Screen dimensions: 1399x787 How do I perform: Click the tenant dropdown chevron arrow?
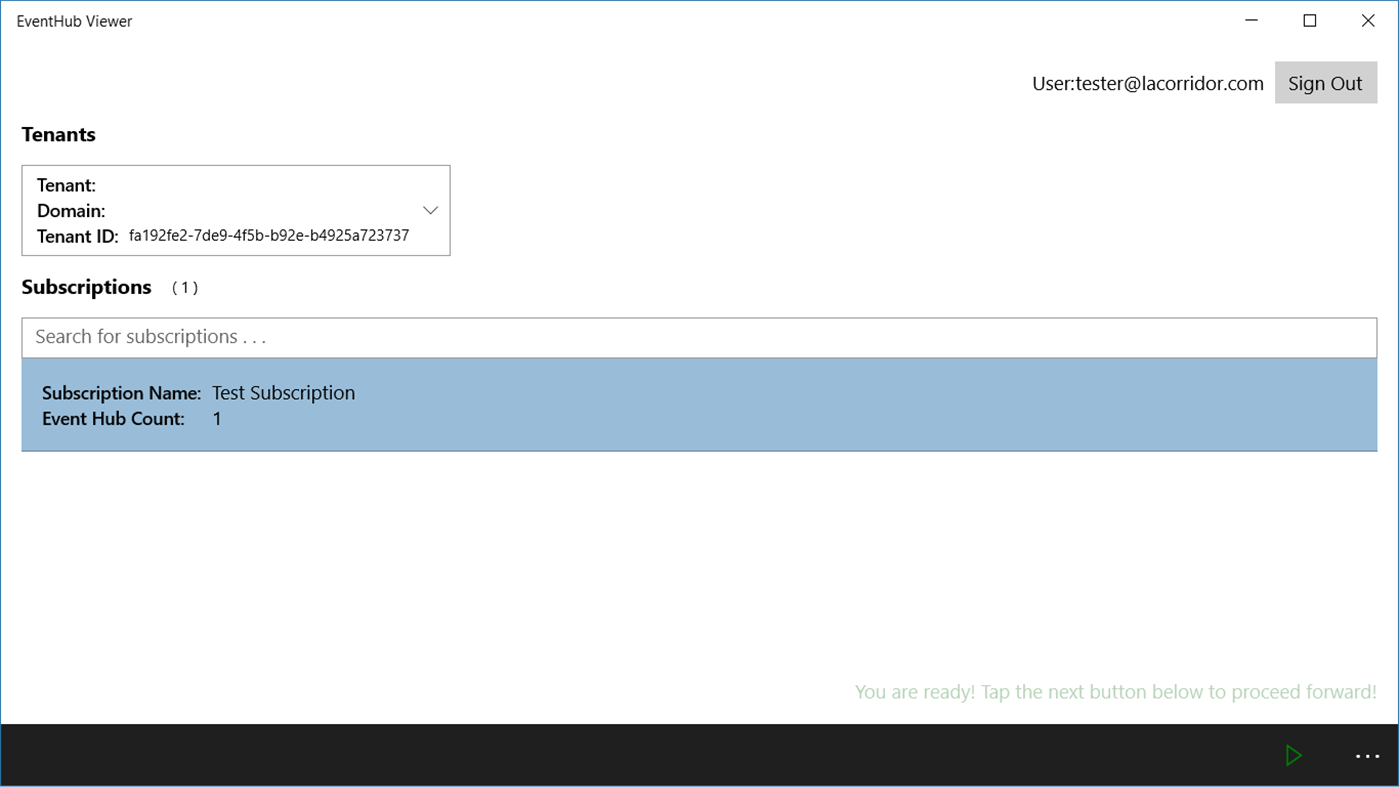[430, 210]
